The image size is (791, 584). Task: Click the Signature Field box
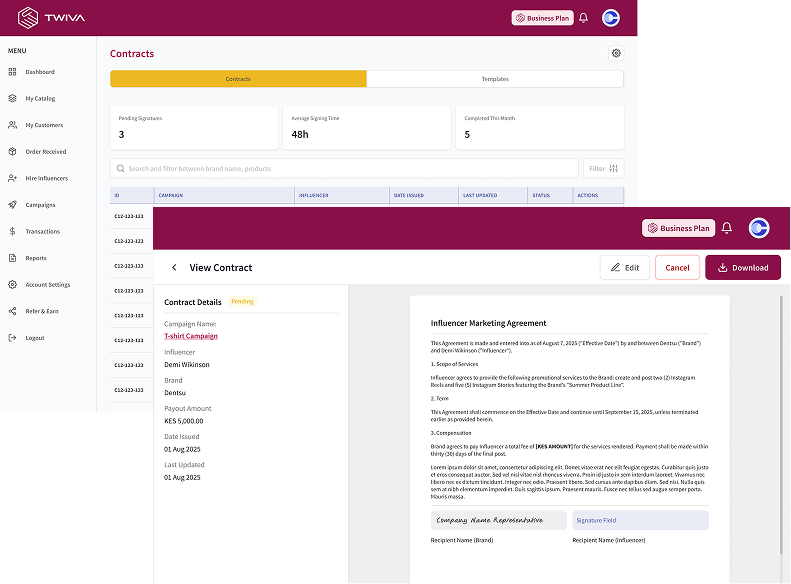click(640, 520)
